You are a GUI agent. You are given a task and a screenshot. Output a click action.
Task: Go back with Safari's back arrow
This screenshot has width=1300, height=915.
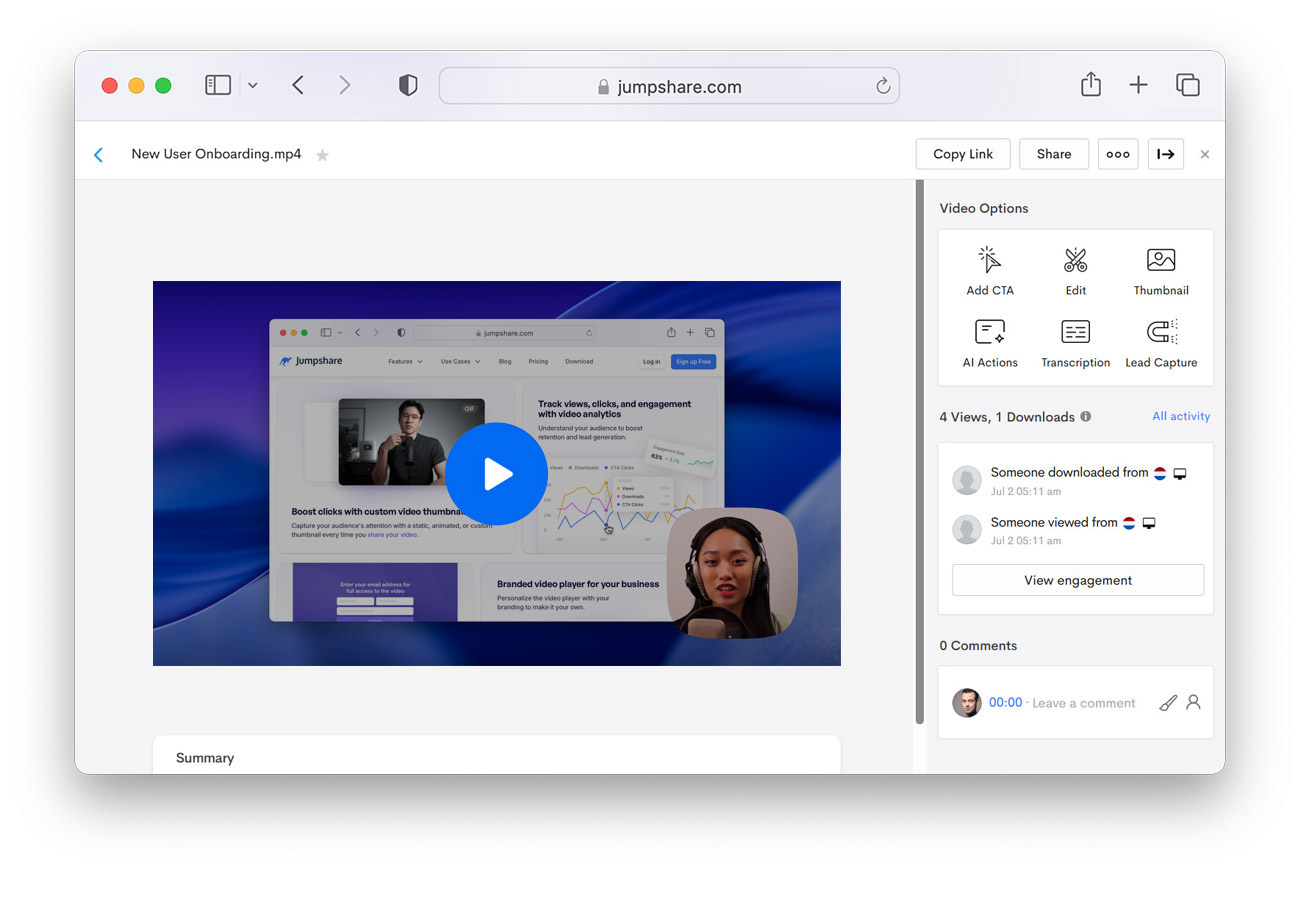[298, 85]
